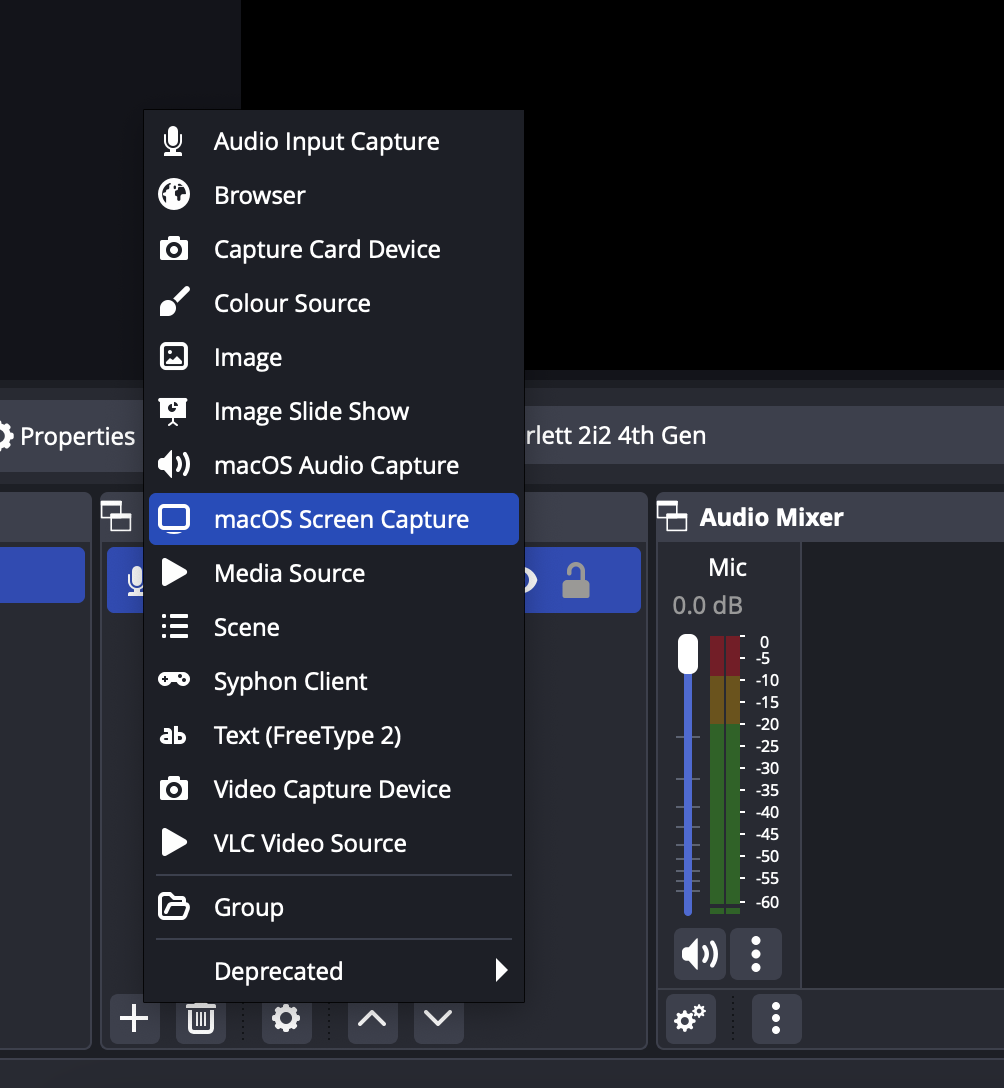Click the Image Slide Show icon

point(173,411)
